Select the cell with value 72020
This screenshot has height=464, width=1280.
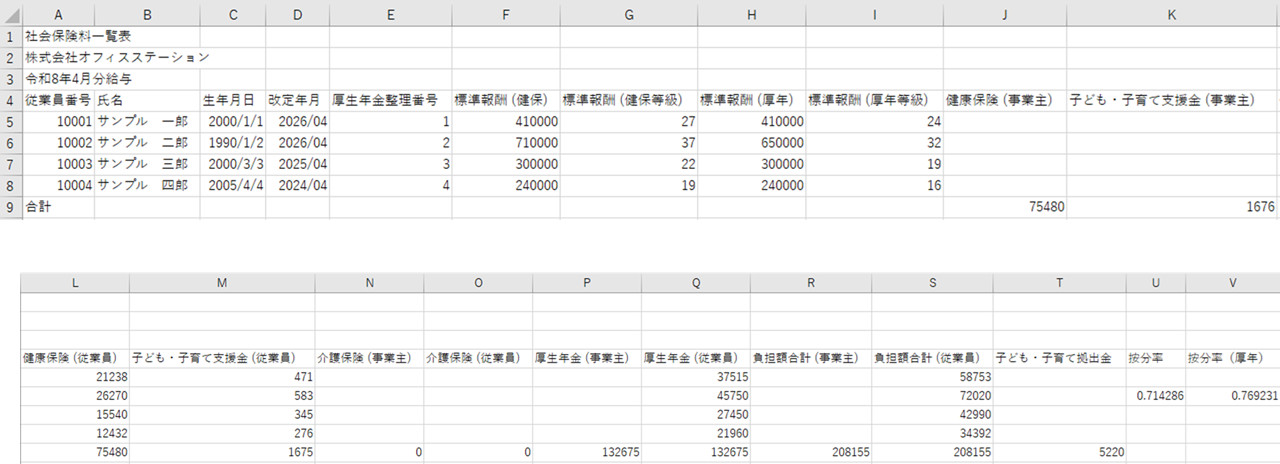(932, 396)
